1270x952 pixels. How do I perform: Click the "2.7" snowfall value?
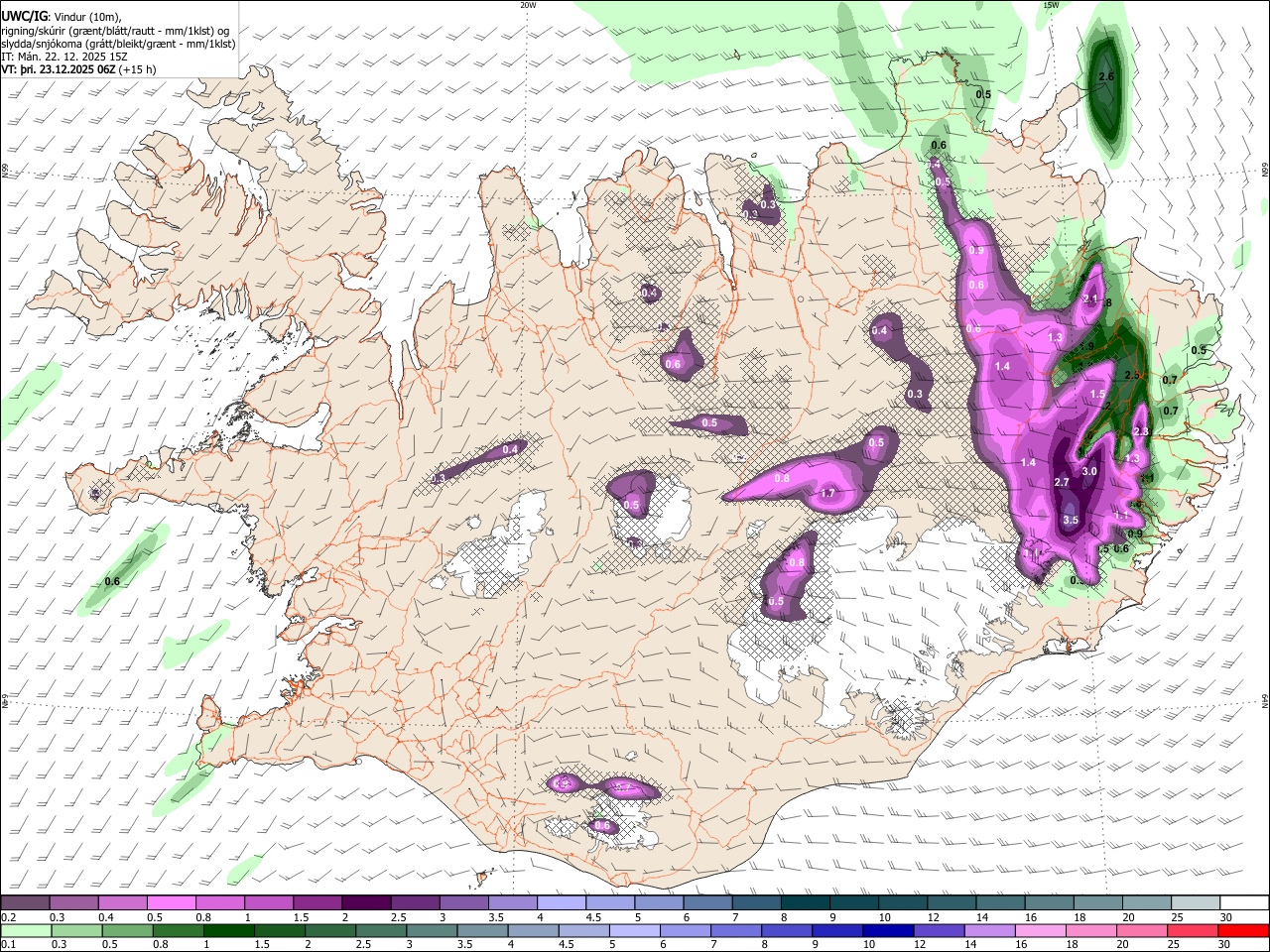click(x=1062, y=482)
